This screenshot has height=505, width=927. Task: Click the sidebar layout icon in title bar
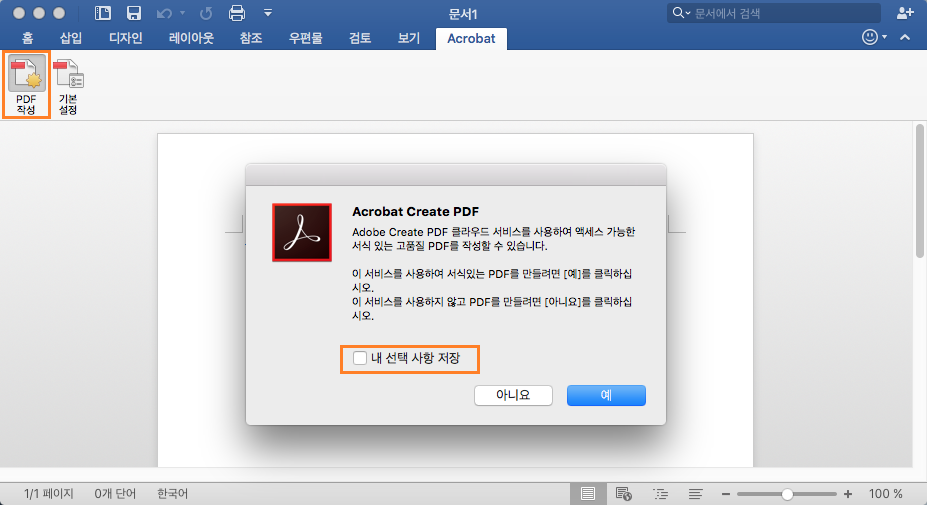coord(103,13)
